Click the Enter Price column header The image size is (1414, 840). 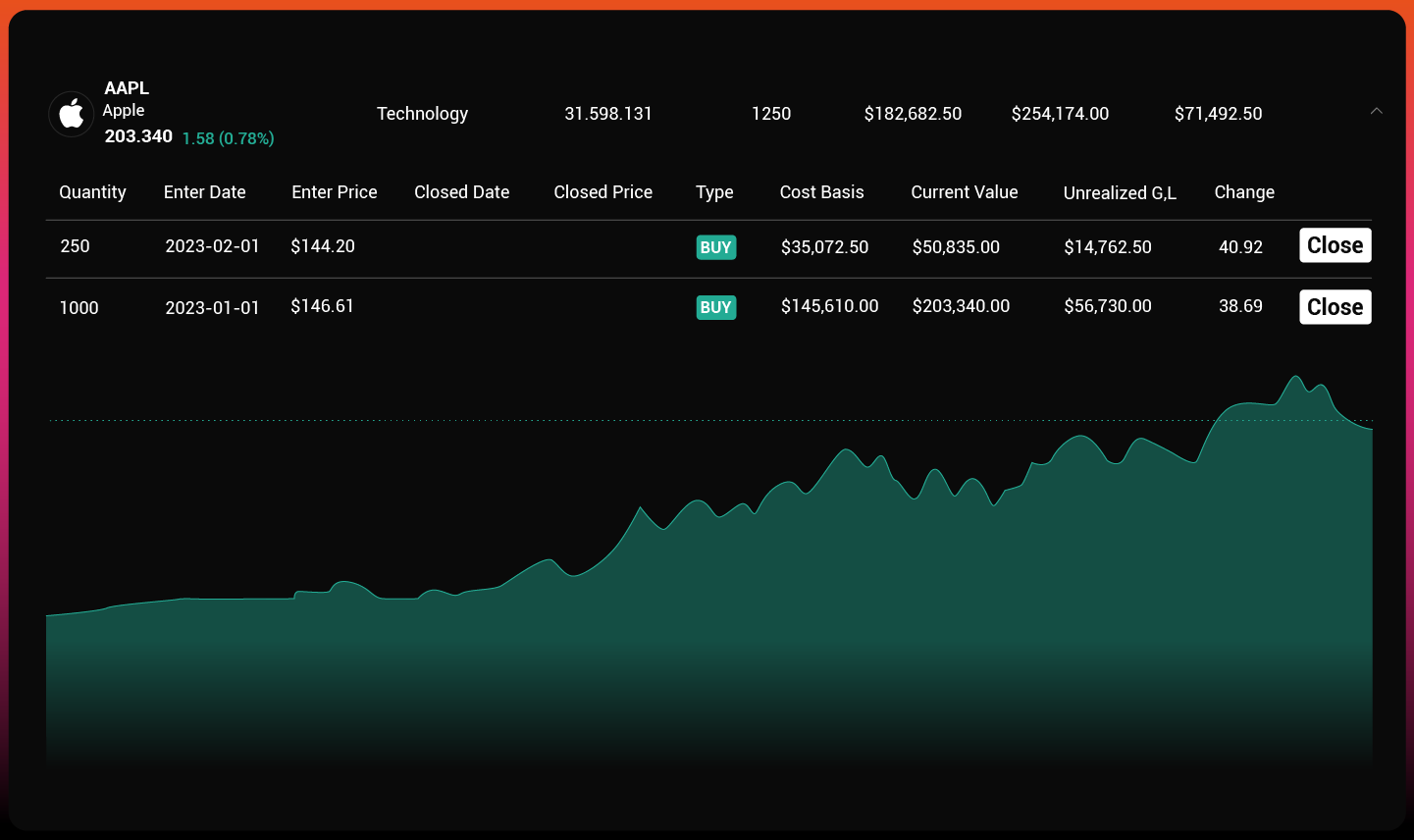pyautogui.click(x=334, y=192)
